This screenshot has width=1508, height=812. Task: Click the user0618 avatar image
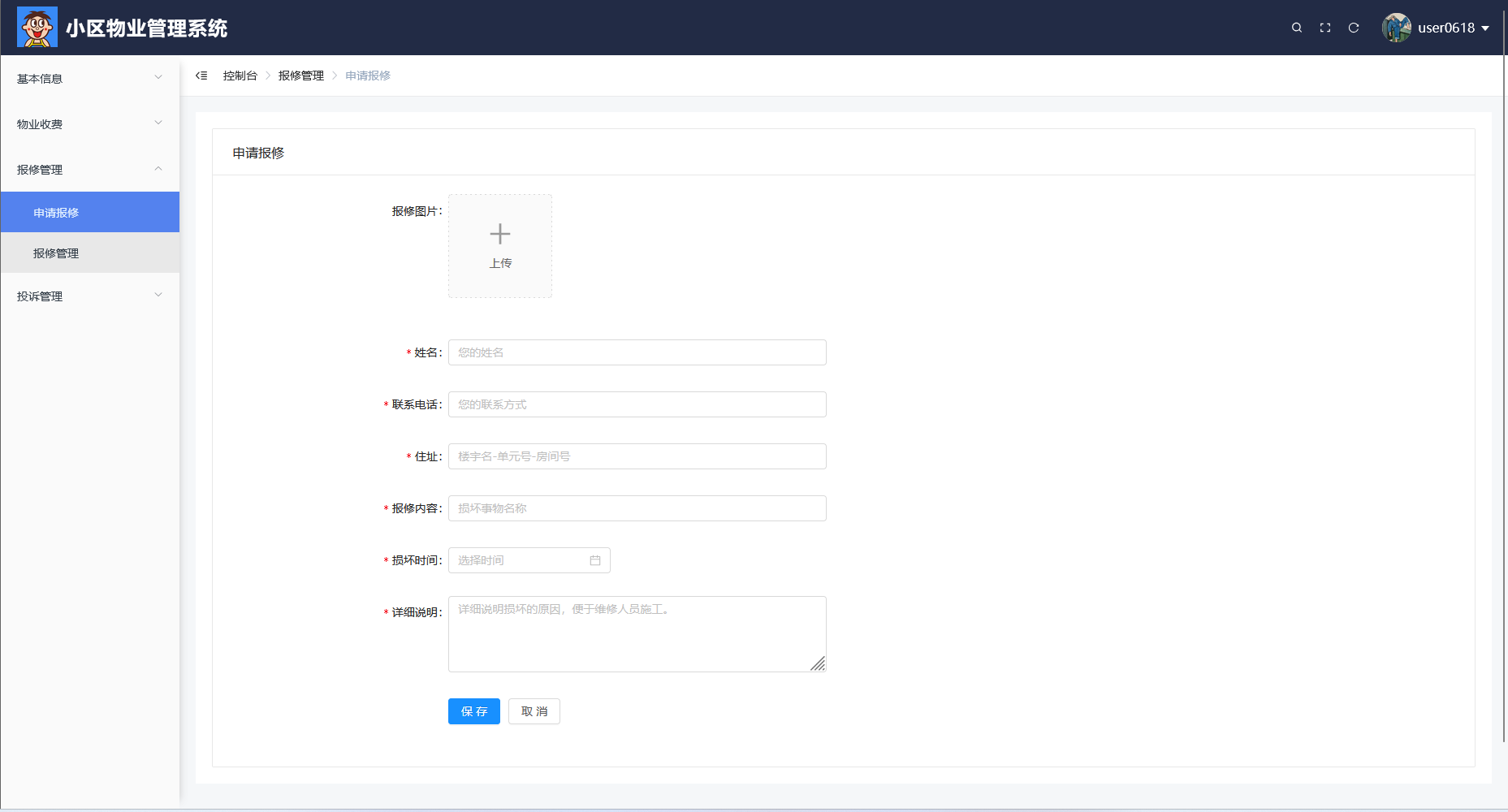1397,28
